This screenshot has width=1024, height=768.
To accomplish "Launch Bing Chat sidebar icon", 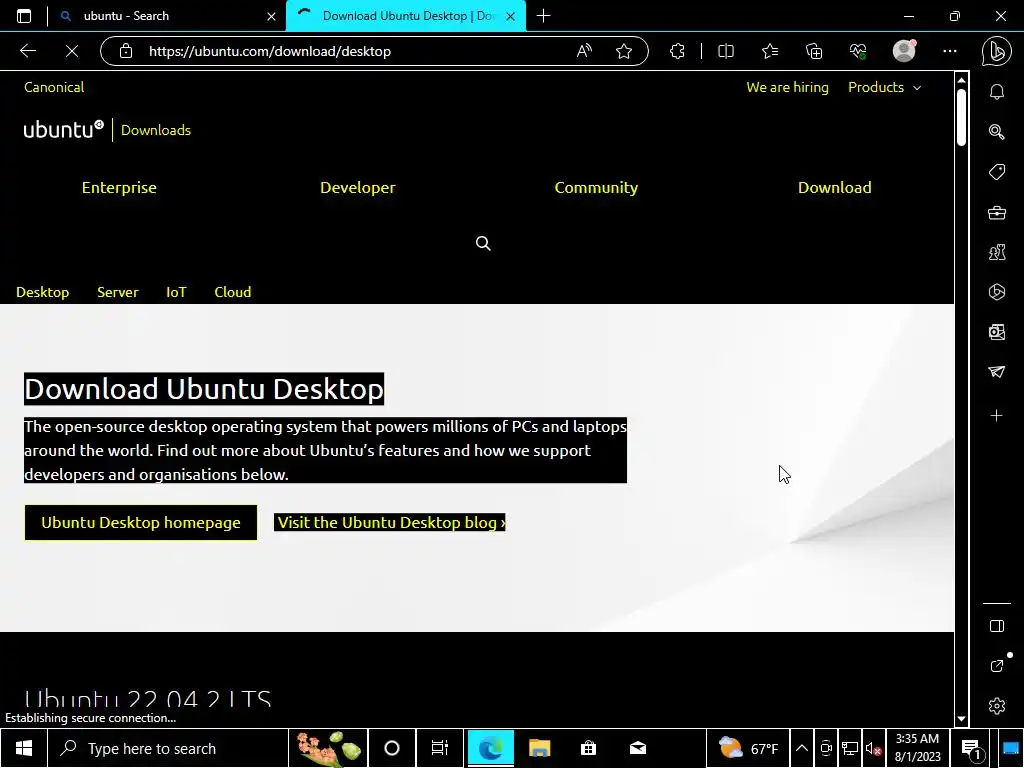I will 997,51.
